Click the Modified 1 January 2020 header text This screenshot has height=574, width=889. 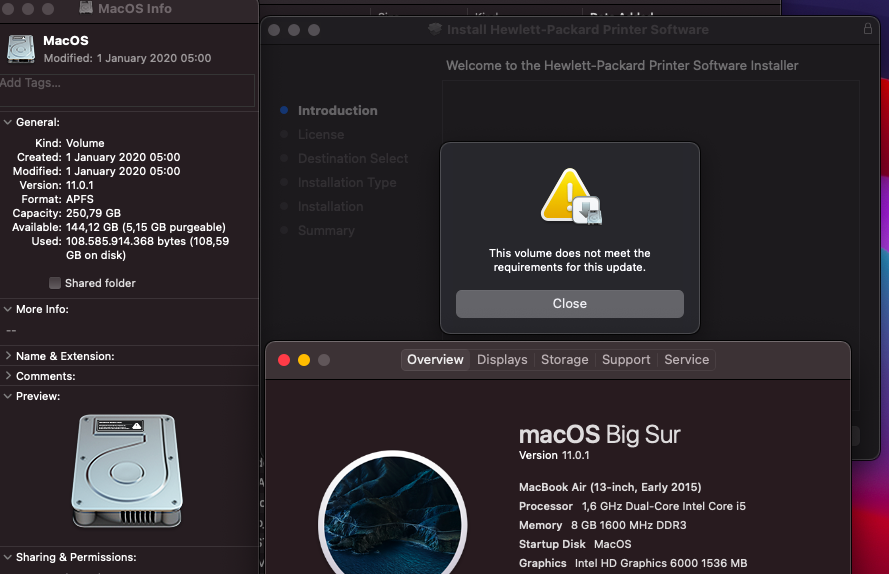coord(127,58)
